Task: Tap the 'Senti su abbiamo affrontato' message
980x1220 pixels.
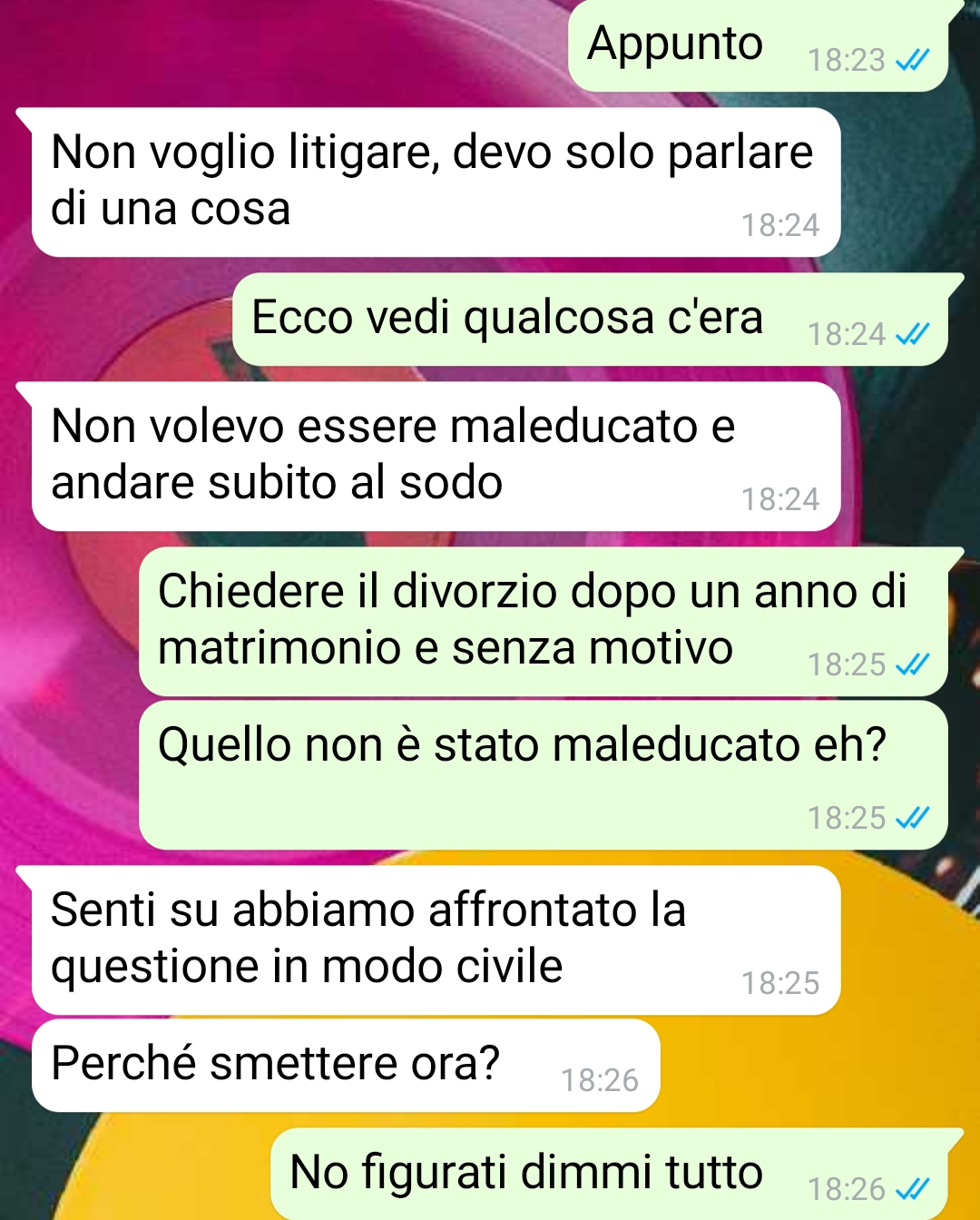Action: tap(436, 940)
